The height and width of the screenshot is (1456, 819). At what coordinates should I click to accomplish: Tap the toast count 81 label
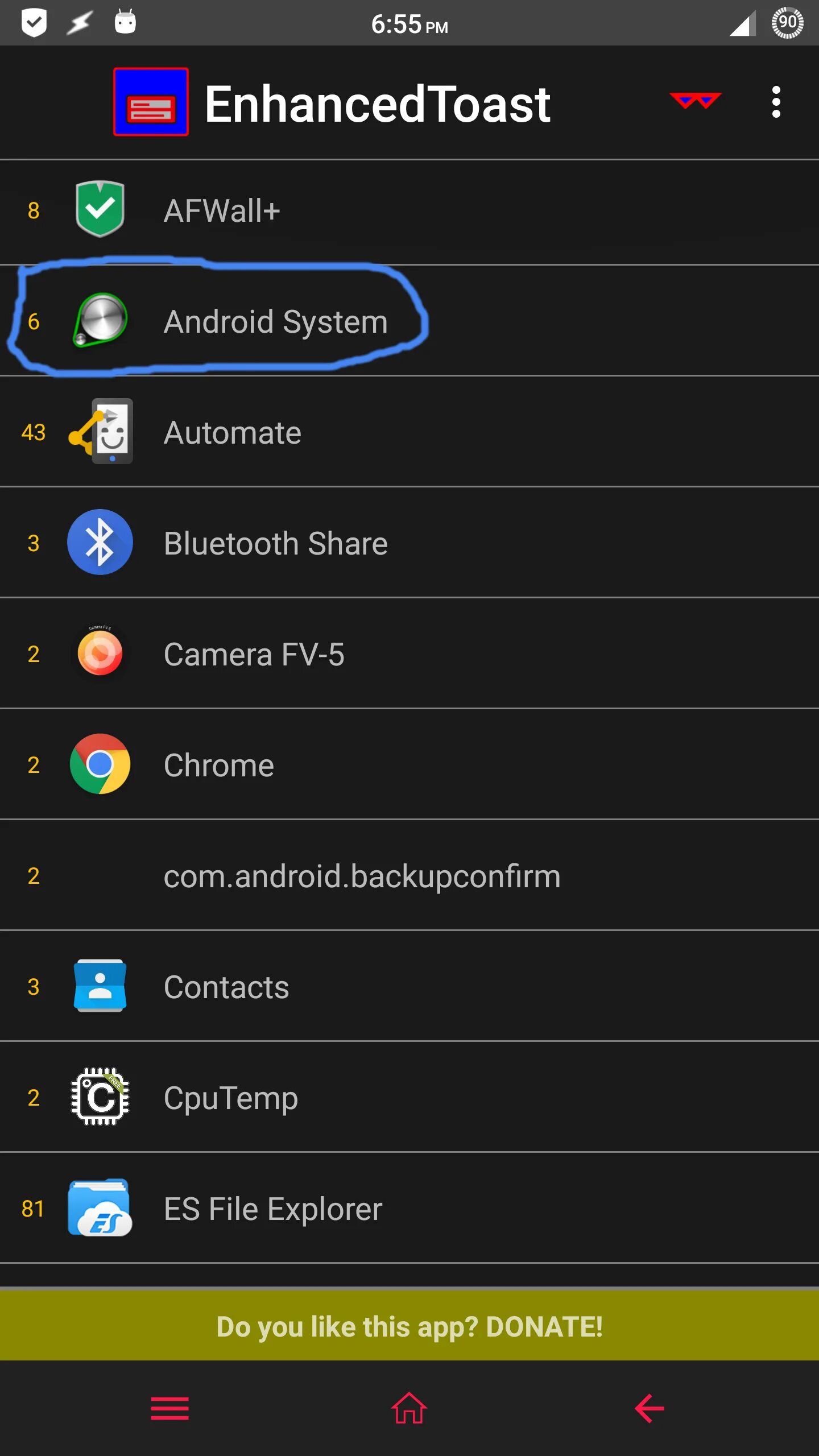33,1209
